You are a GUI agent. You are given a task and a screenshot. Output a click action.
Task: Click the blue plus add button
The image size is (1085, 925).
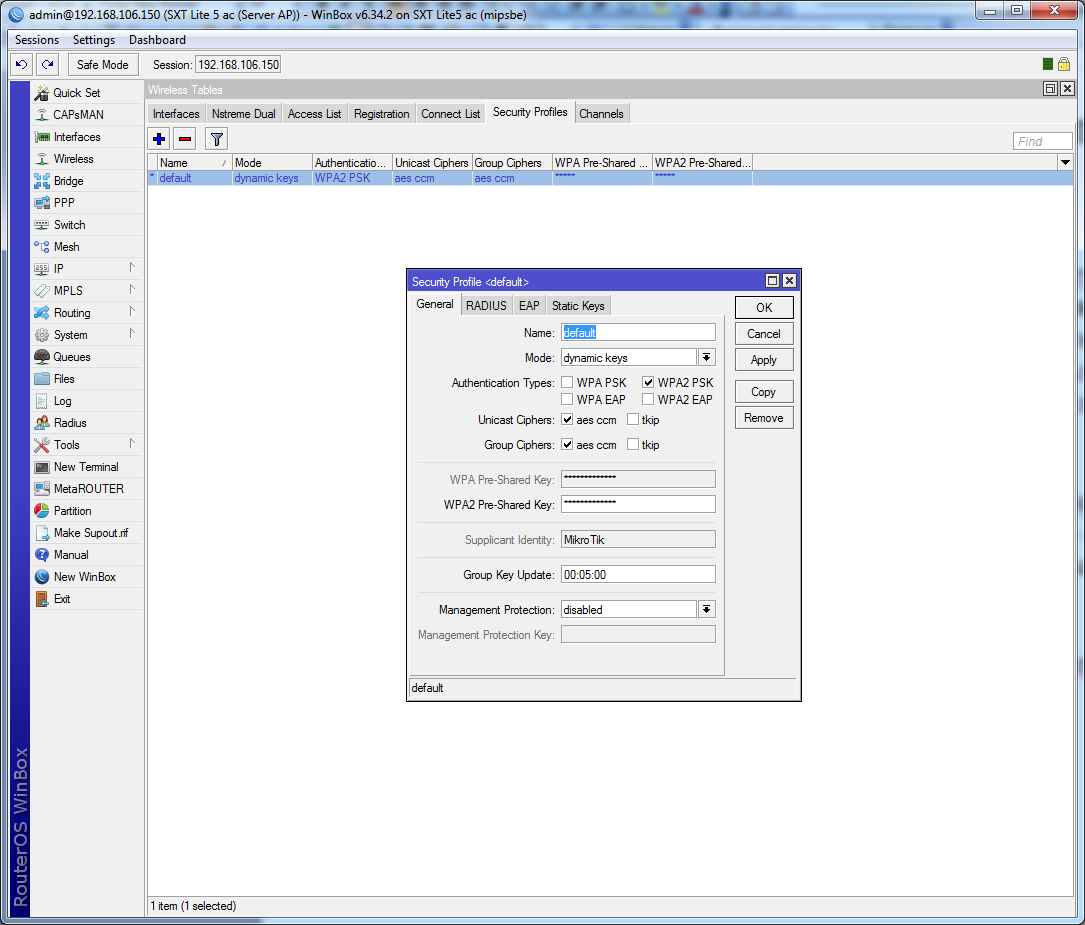click(x=159, y=139)
